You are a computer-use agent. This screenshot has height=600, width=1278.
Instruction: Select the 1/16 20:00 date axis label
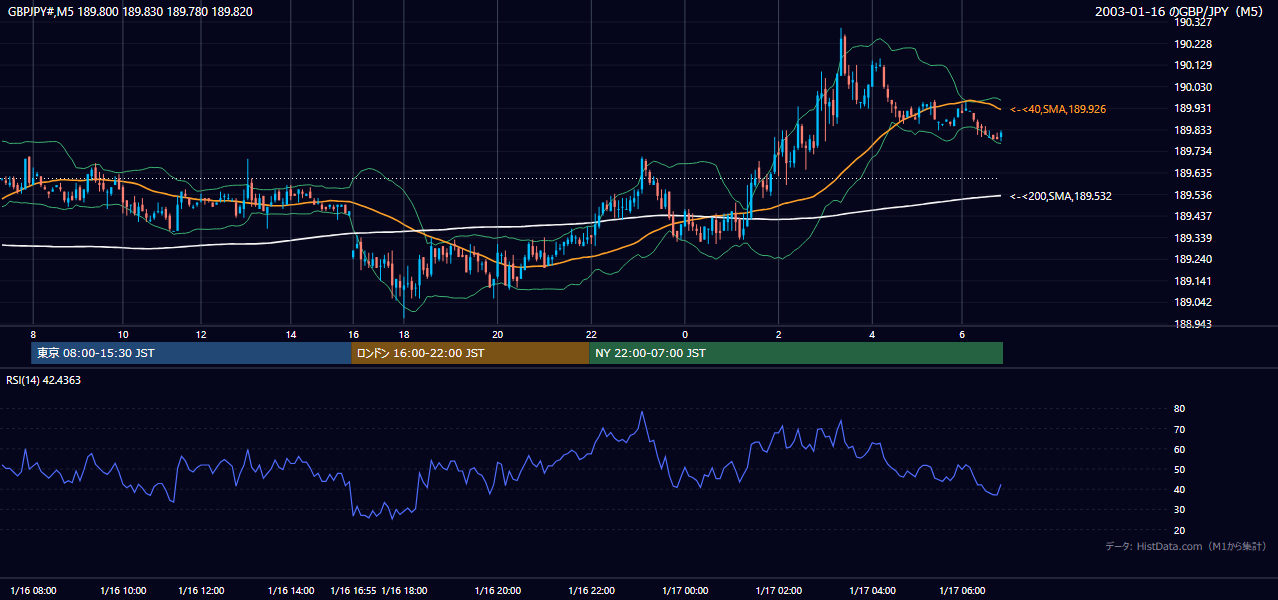click(497, 590)
